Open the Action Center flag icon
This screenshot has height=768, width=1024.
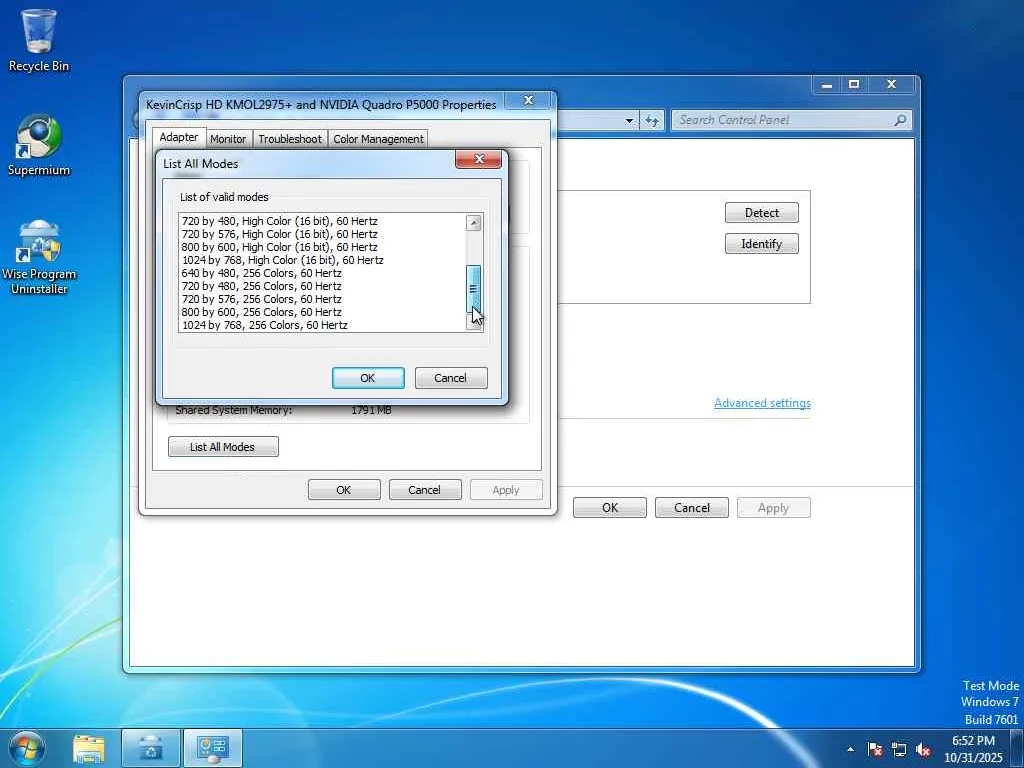[x=875, y=749]
